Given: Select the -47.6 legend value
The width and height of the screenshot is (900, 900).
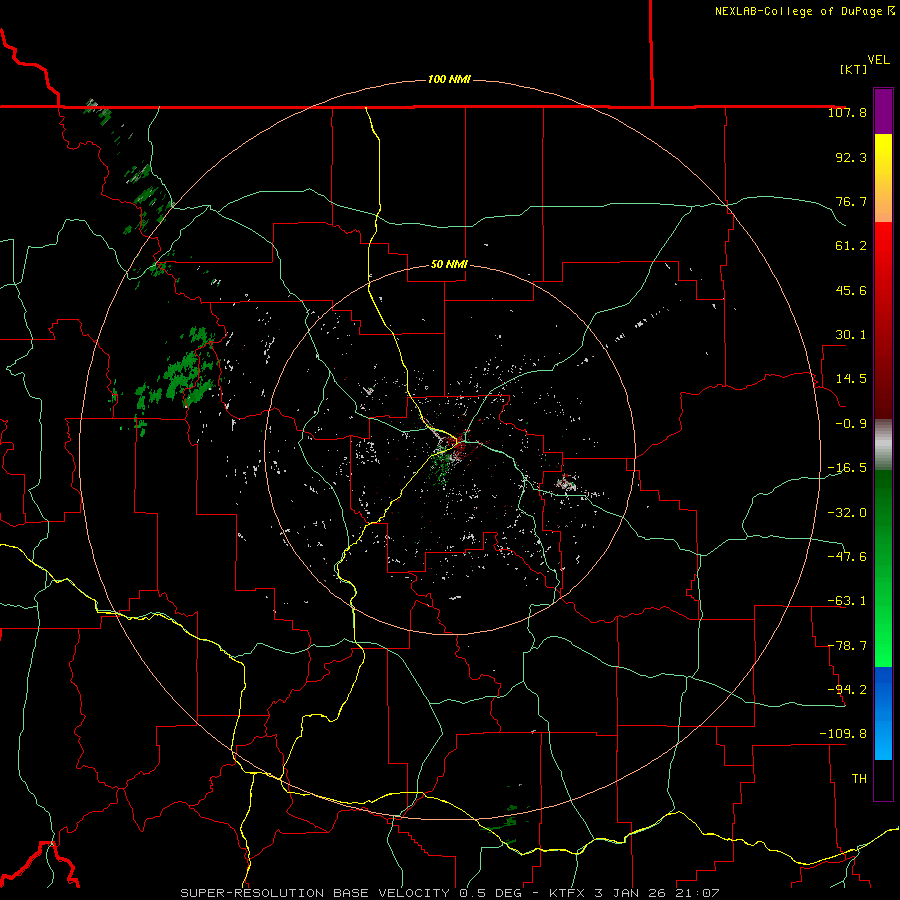Looking at the screenshot, I should pyautogui.click(x=847, y=557).
